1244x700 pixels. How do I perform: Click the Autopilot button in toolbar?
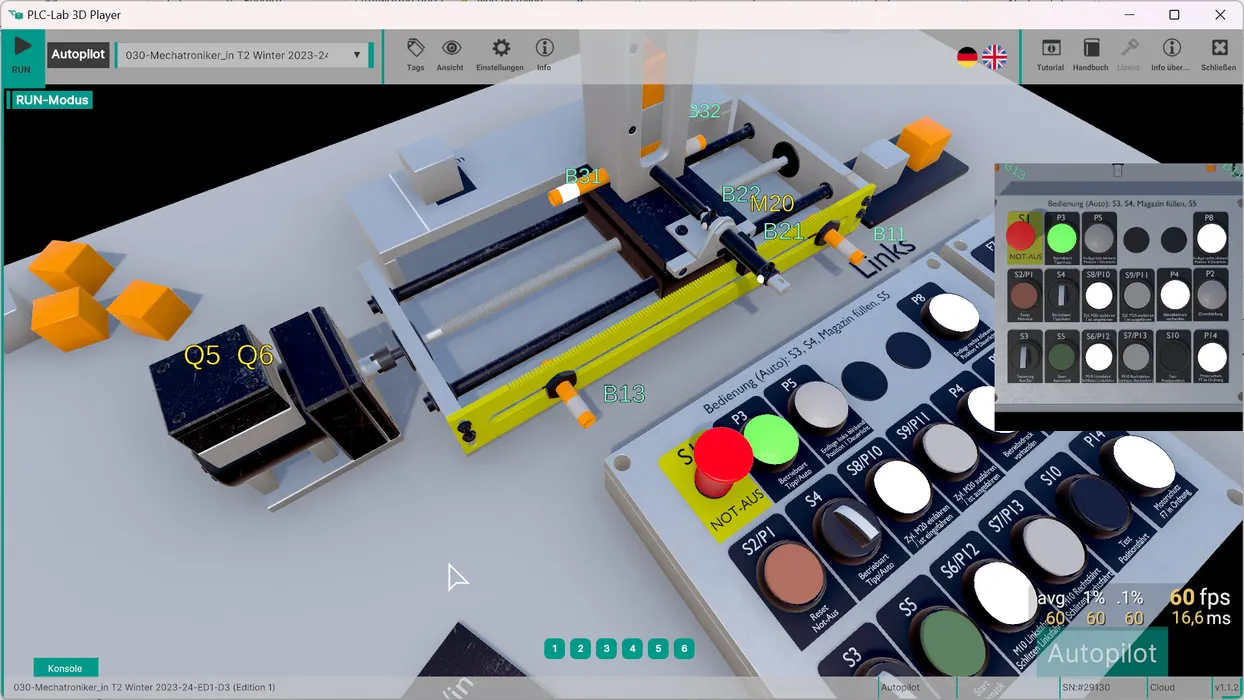pyautogui.click(x=78, y=55)
